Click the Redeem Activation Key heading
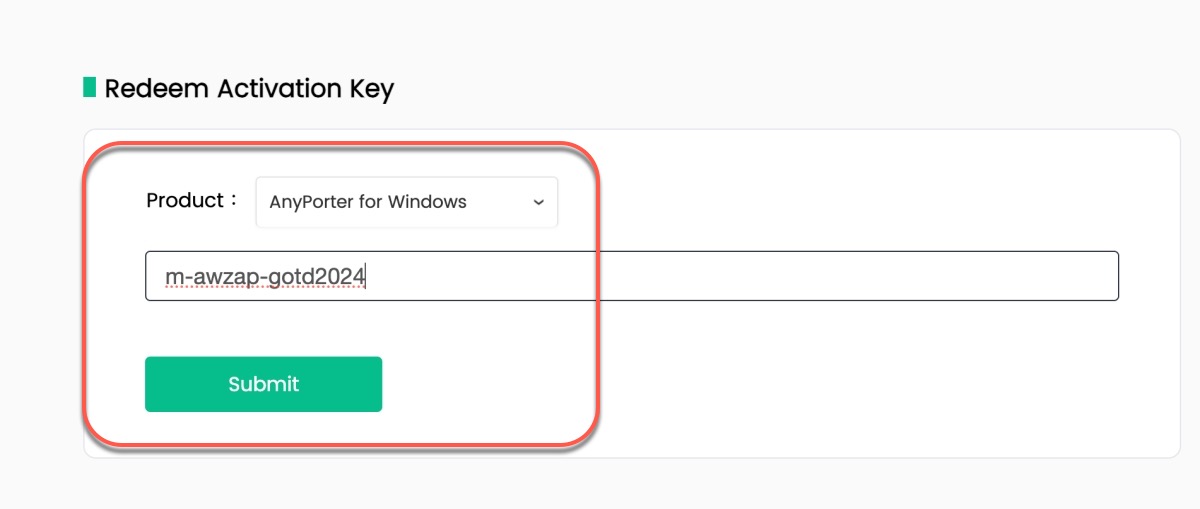This screenshot has width=1200, height=509. pos(249,89)
